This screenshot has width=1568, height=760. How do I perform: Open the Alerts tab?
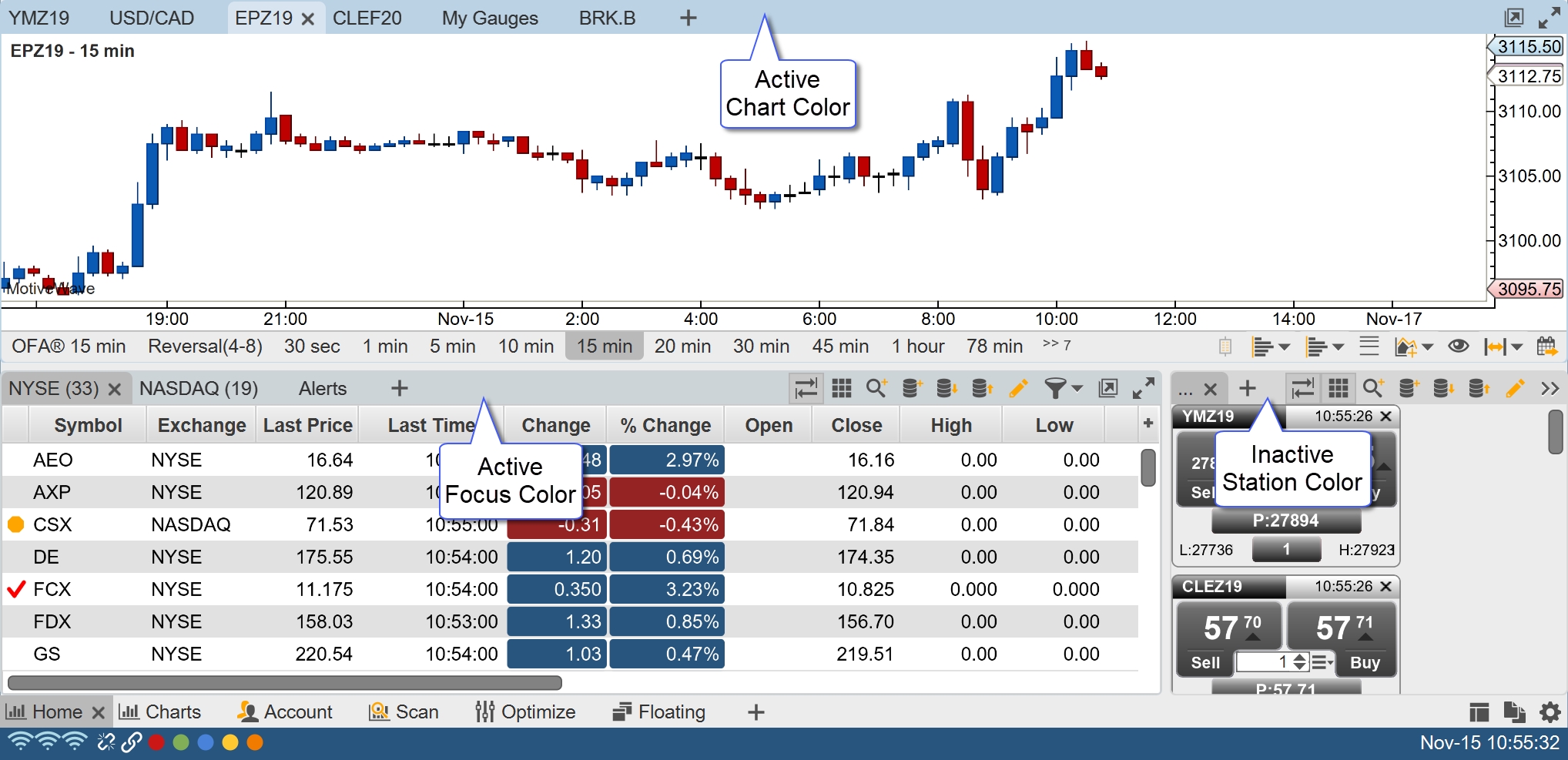(323, 388)
